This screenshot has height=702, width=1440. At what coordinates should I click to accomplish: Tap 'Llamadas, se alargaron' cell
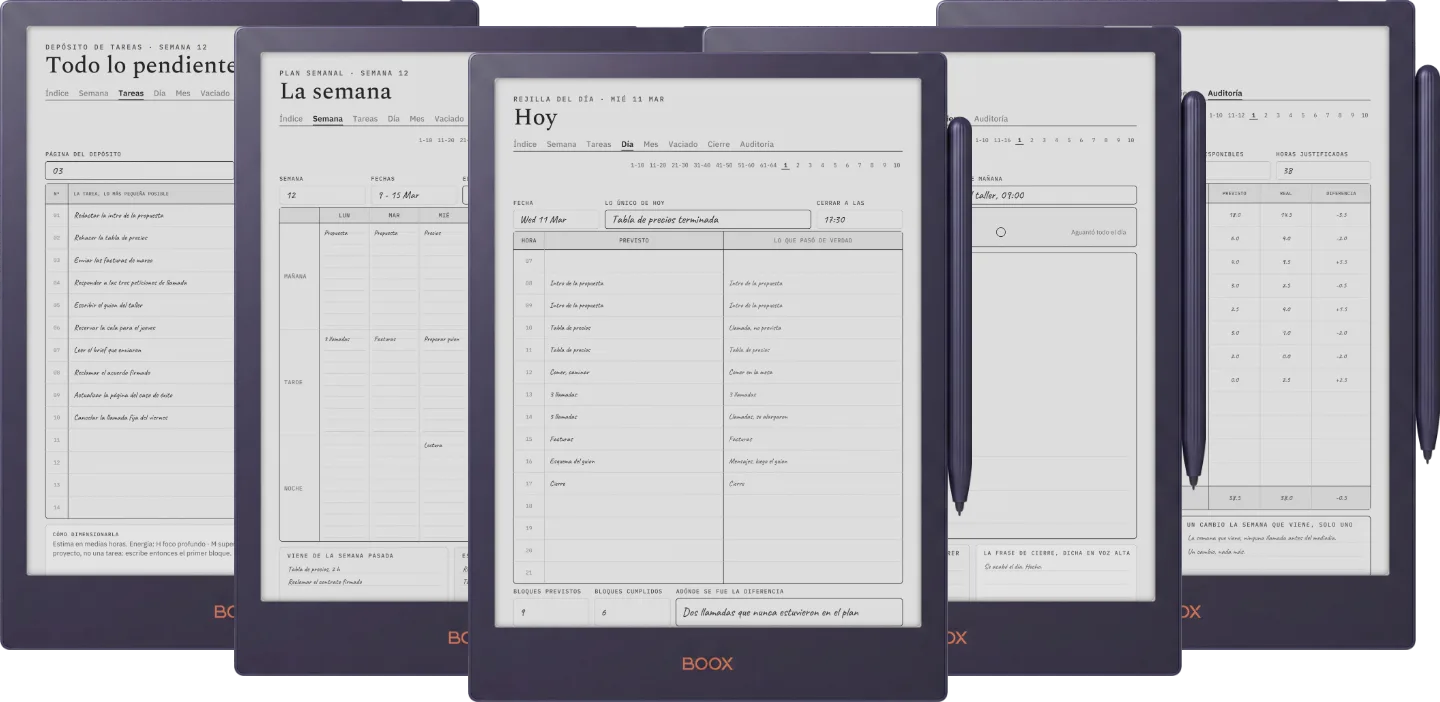pos(813,417)
